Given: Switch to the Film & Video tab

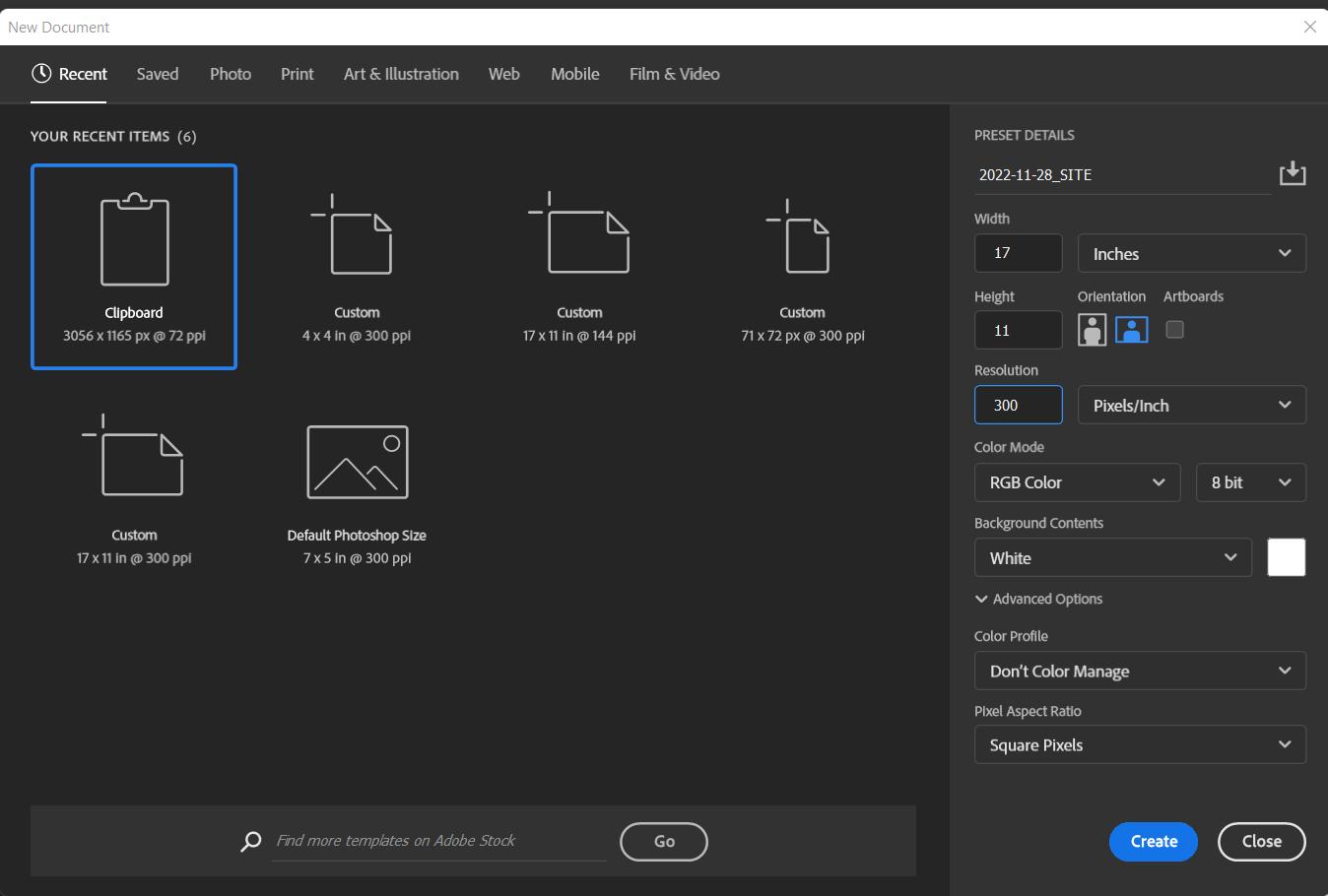Looking at the screenshot, I should click(x=675, y=74).
